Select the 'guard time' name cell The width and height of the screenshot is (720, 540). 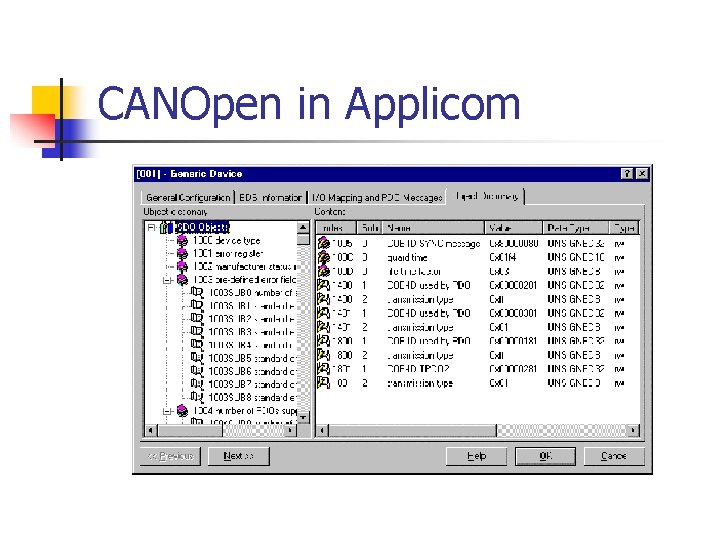(407, 258)
